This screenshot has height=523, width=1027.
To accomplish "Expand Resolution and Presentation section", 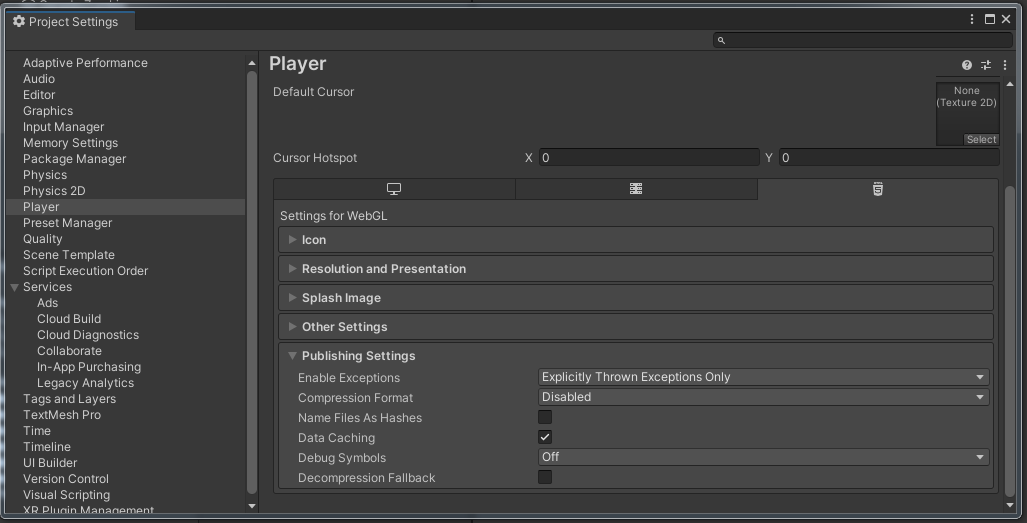I will pyautogui.click(x=635, y=269).
